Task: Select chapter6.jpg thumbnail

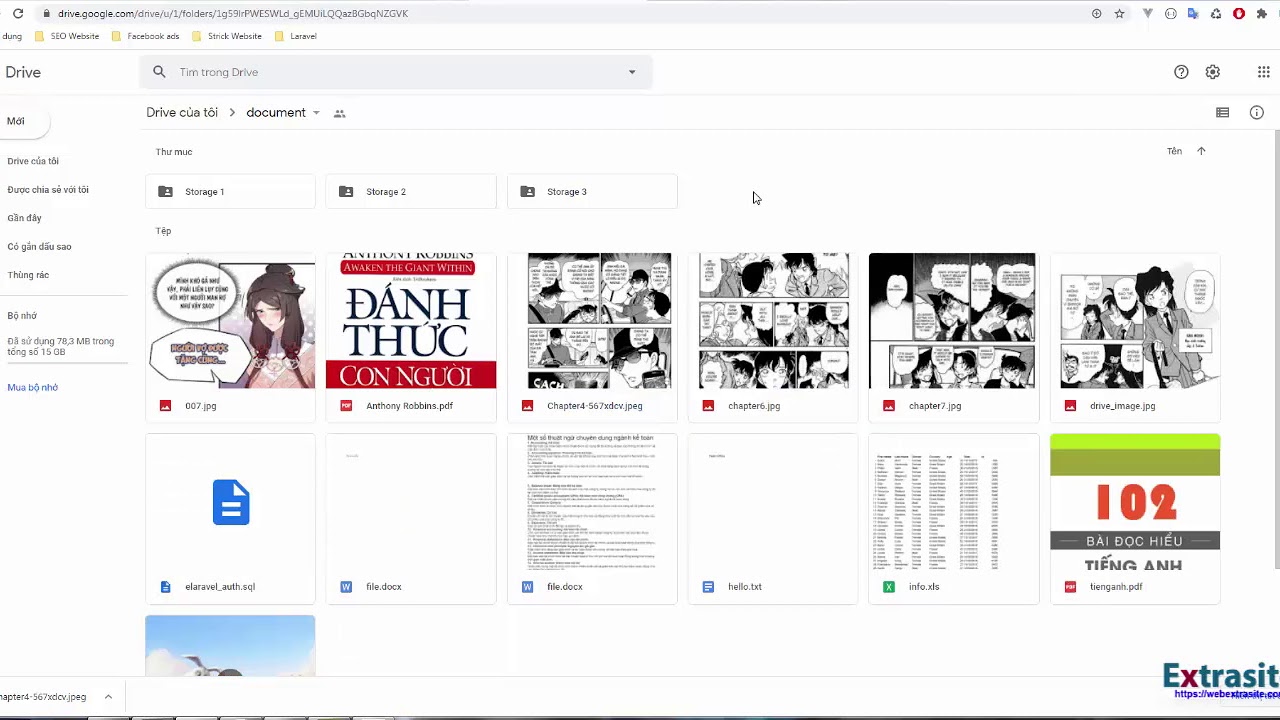Action: (773, 321)
